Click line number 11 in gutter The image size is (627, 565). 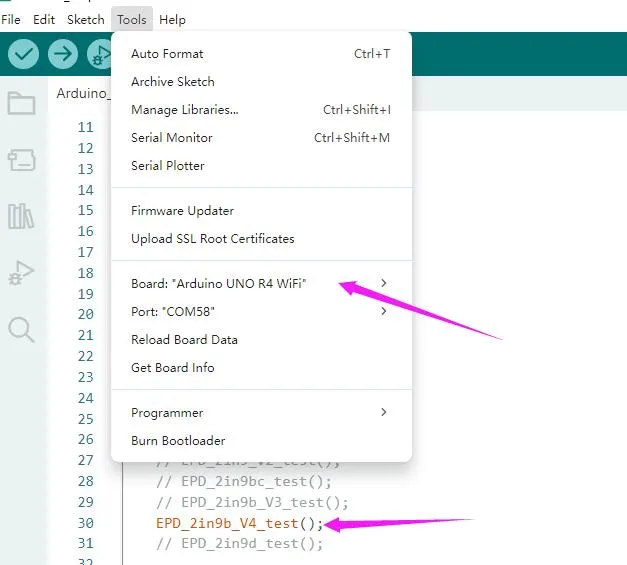86,127
